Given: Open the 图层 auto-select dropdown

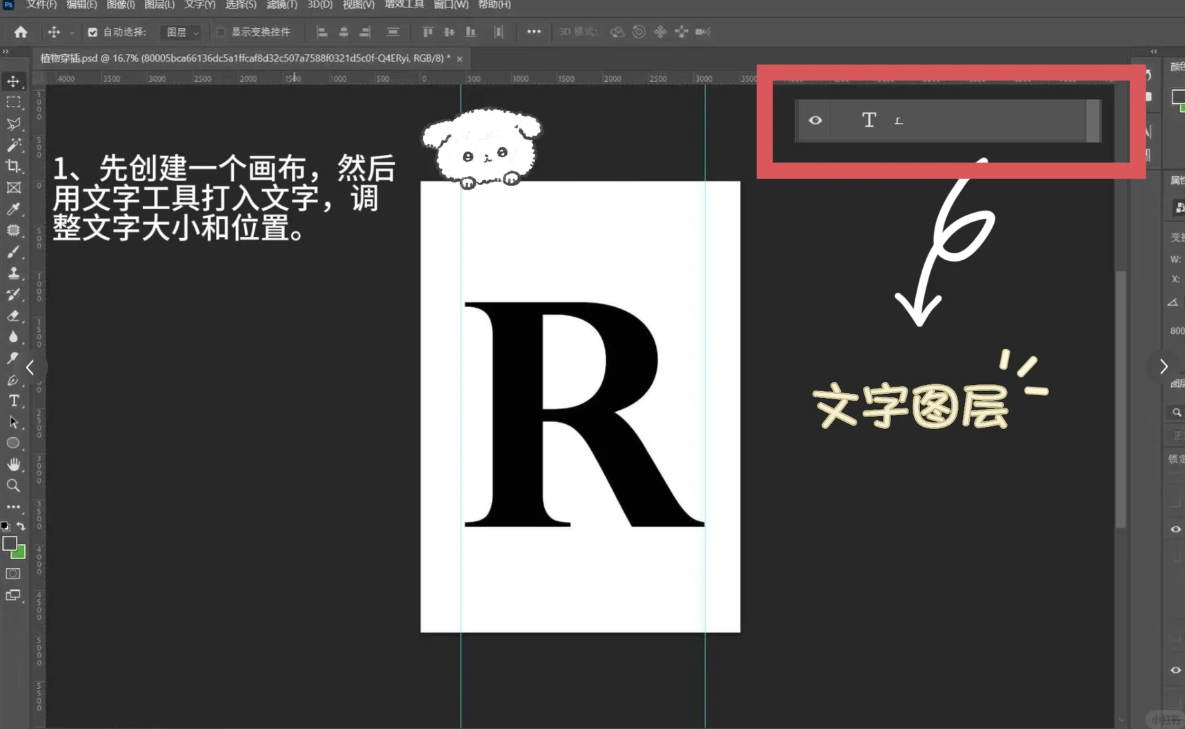Looking at the screenshot, I should 182,32.
